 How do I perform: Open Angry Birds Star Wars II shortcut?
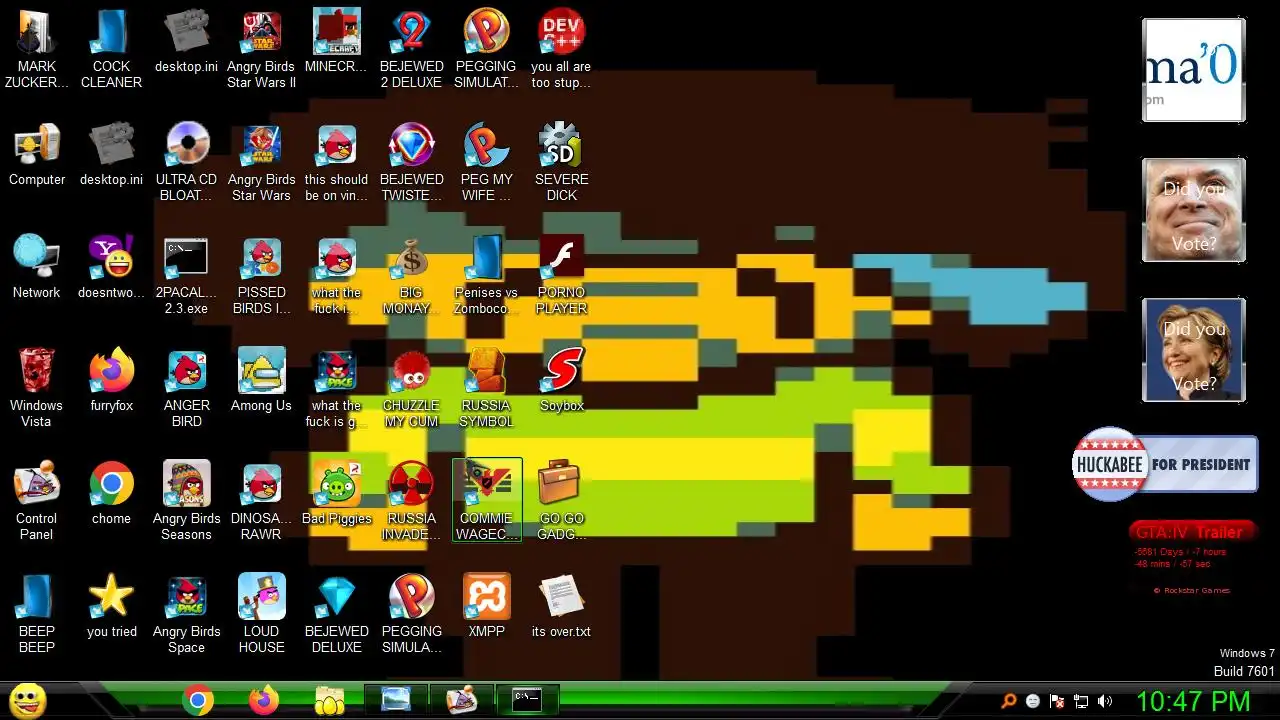pos(261,49)
